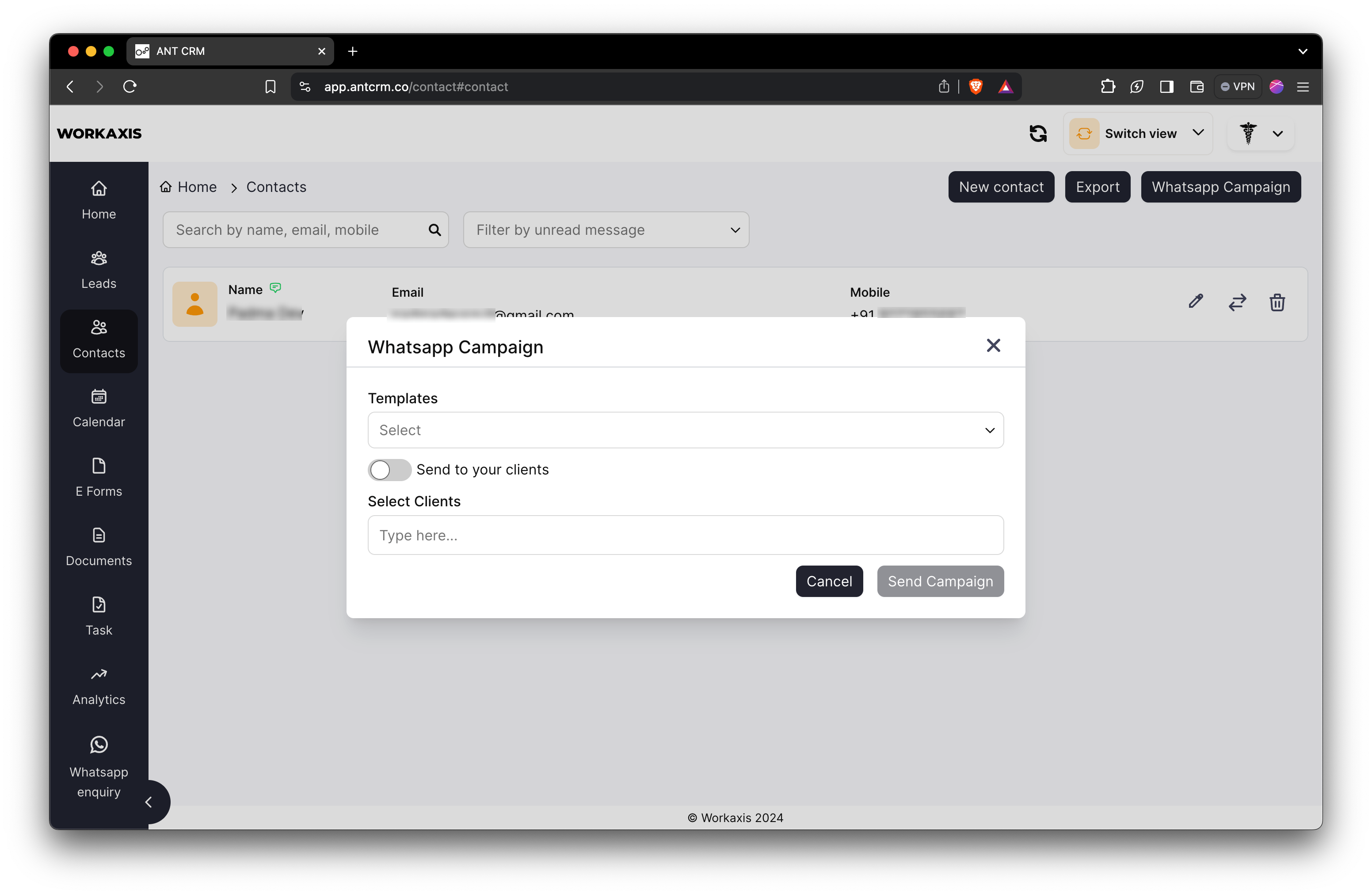1372x895 pixels.
Task: Collapse the sidebar with arrow button
Action: click(149, 802)
